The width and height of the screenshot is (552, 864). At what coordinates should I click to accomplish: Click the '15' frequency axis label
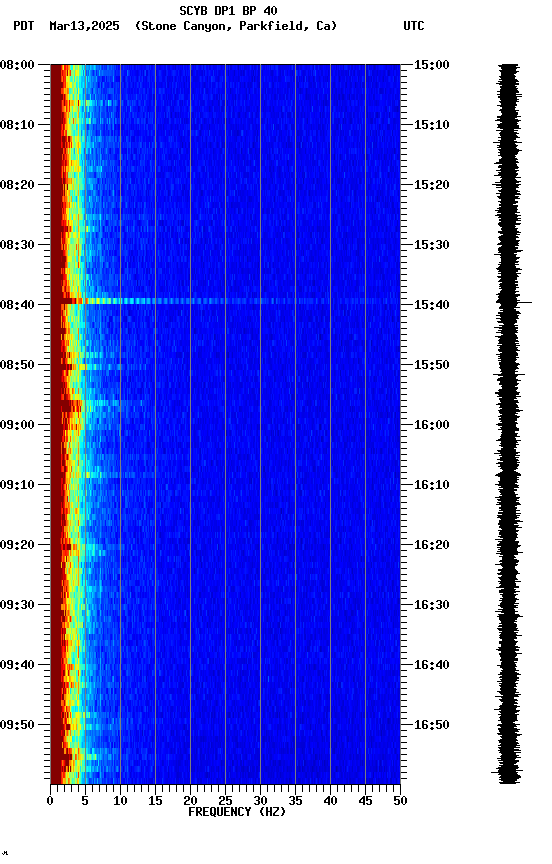(155, 802)
